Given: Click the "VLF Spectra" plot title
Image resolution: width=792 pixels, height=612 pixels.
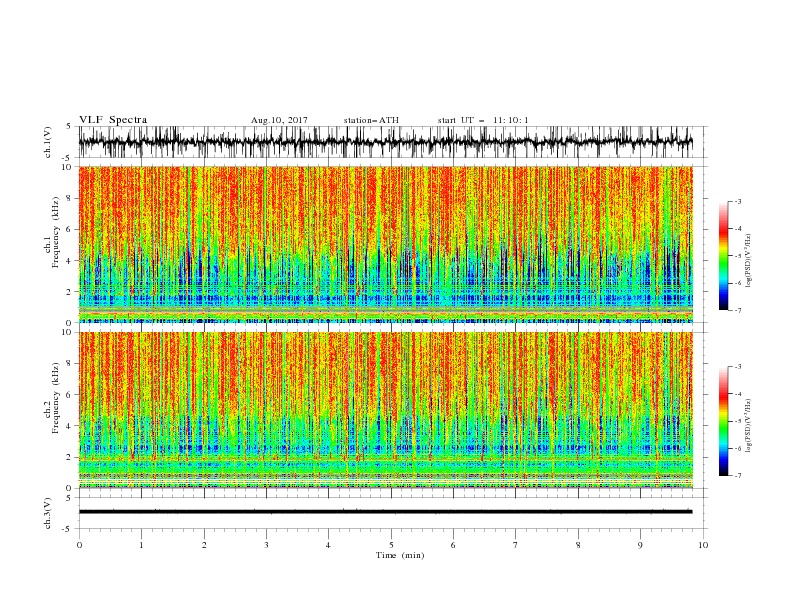Looking at the screenshot, I should coord(113,120).
